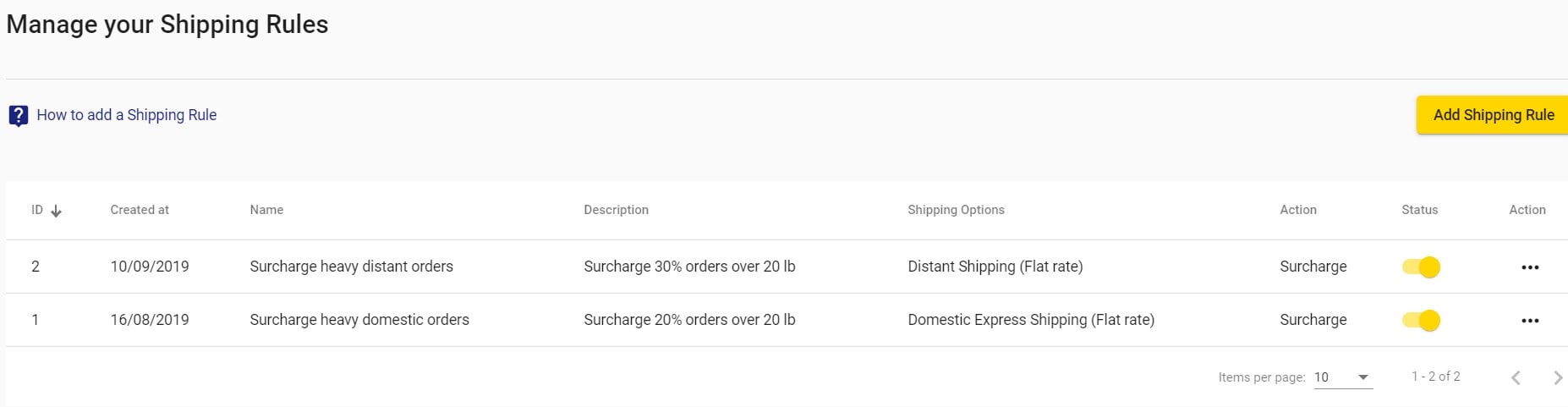Select the Surcharge heavy distant orders row
The height and width of the screenshot is (407, 1568).
(787, 267)
